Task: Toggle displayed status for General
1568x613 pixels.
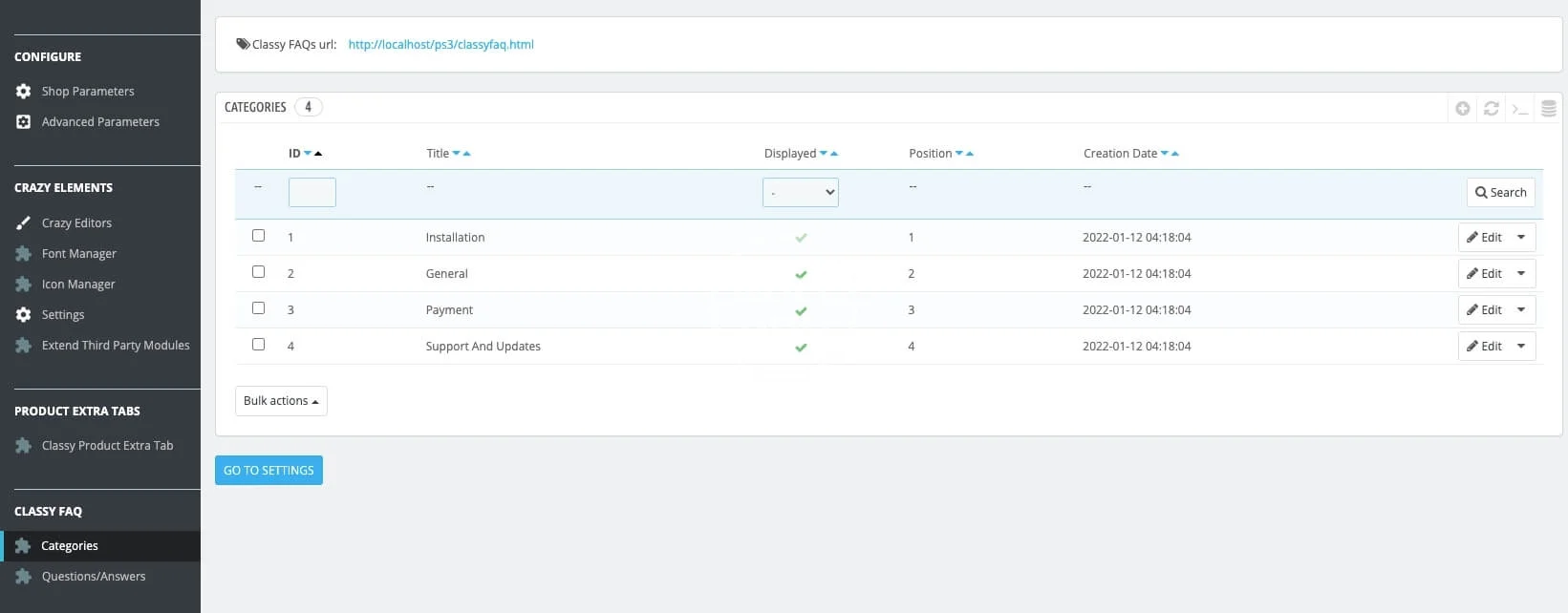Action: [x=801, y=274]
